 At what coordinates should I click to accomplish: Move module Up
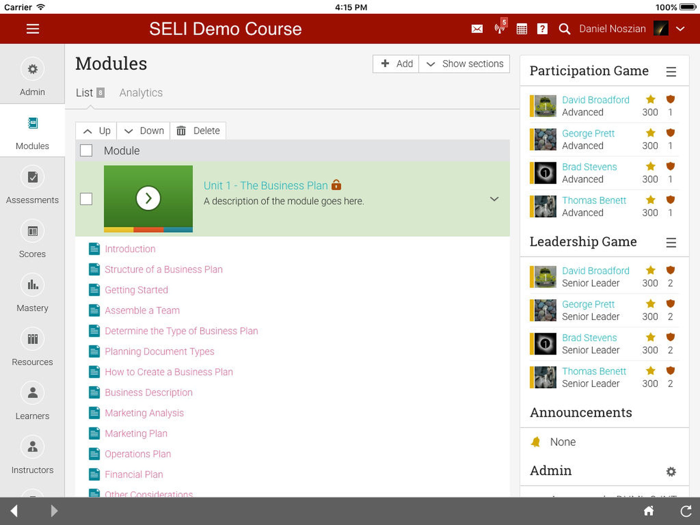(96, 131)
